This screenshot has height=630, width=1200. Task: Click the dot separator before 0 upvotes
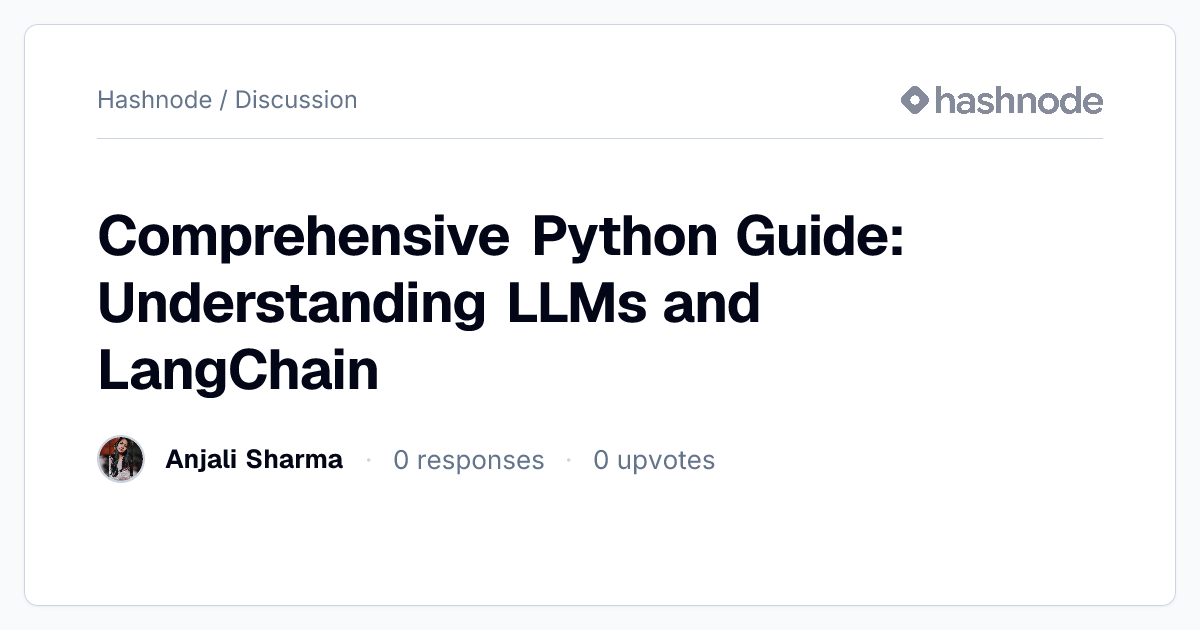click(x=569, y=460)
